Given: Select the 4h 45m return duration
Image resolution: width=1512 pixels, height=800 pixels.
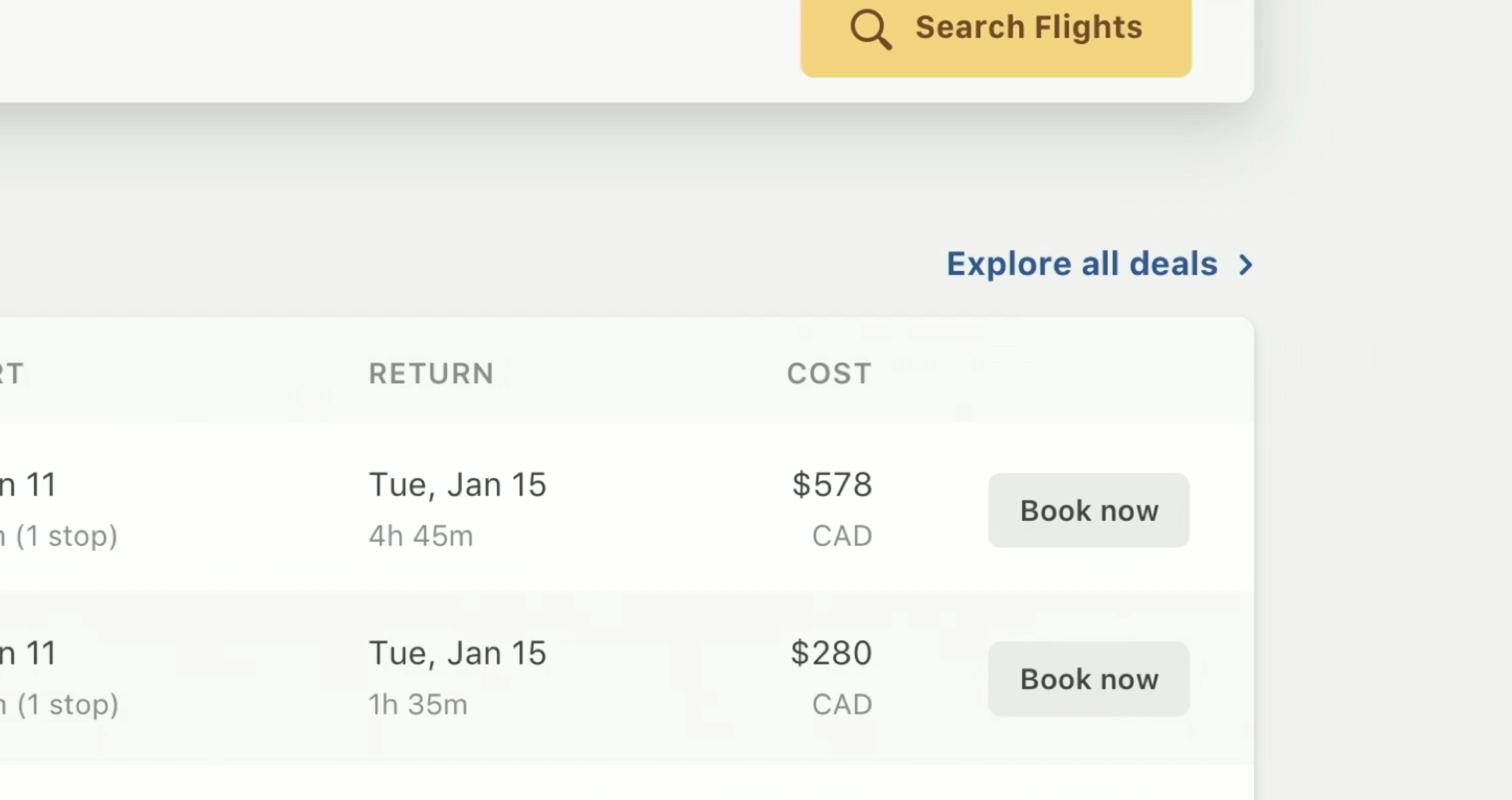Looking at the screenshot, I should coord(421,536).
